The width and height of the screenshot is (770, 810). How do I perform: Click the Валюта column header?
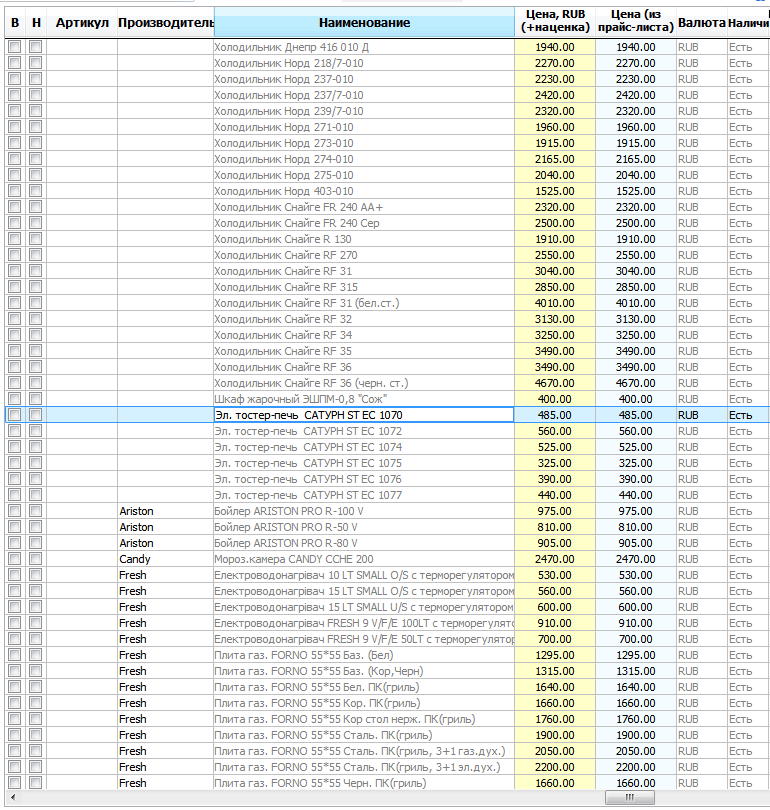702,23
